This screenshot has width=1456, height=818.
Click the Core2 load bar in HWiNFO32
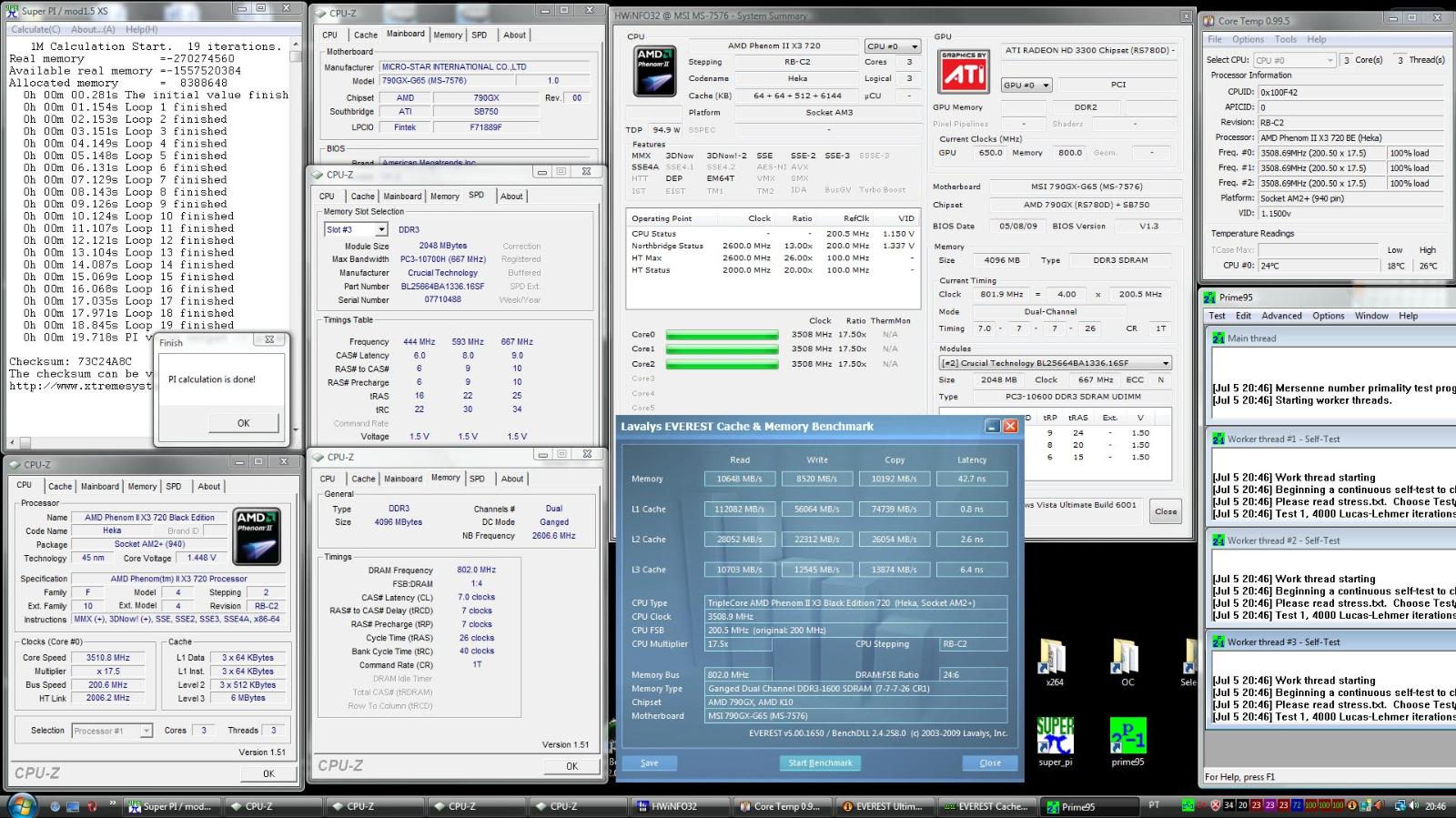(722, 364)
